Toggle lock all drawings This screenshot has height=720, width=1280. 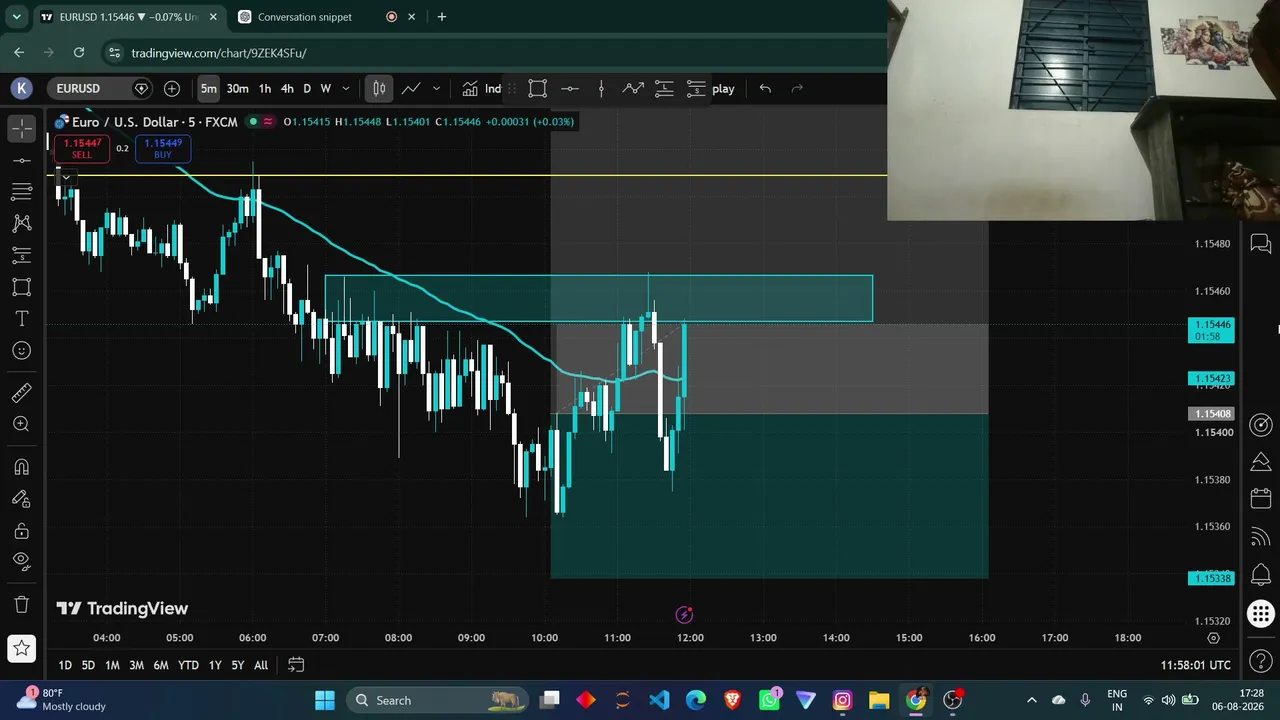pyautogui.click(x=21, y=531)
